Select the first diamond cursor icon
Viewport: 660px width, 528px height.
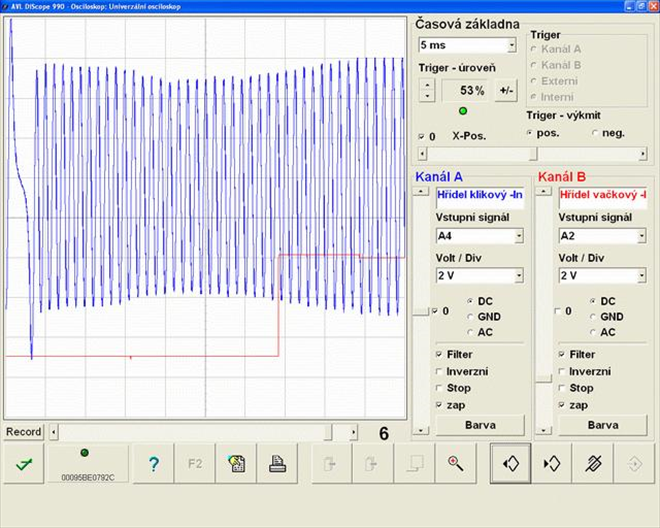click(x=510, y=463)
